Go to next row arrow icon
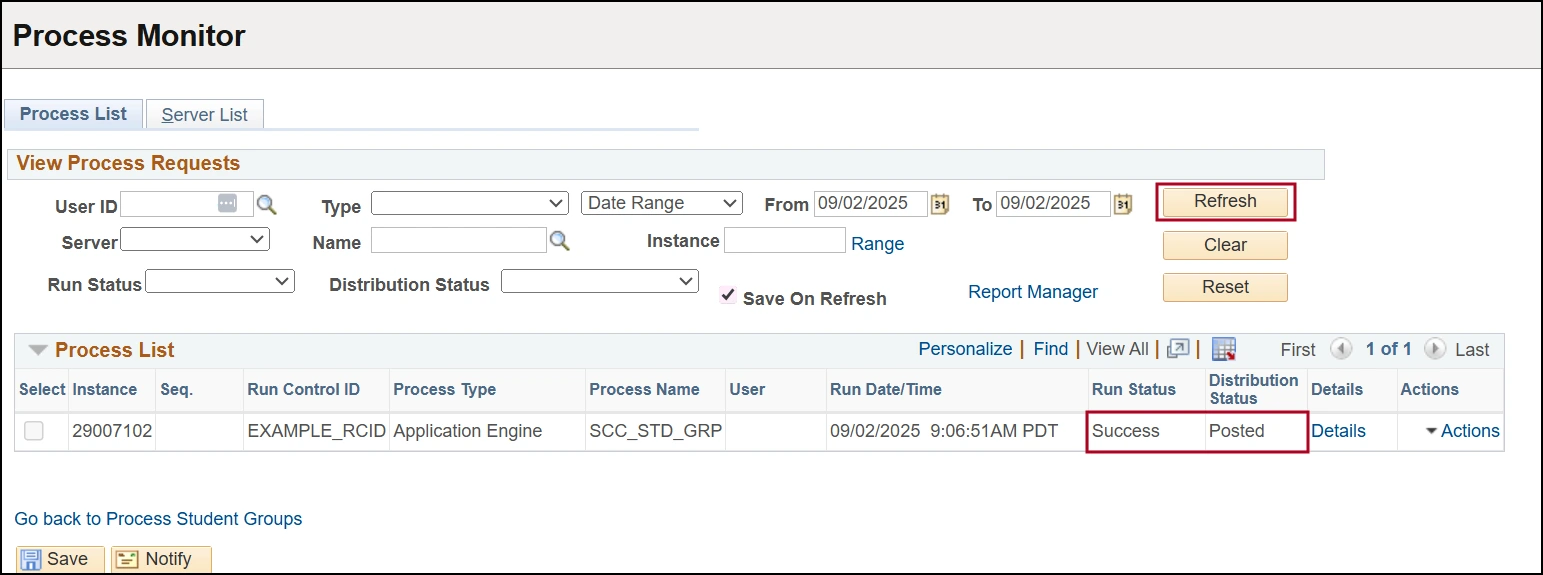Screen dimensions: 1543x575 (x=1435, y=349)
